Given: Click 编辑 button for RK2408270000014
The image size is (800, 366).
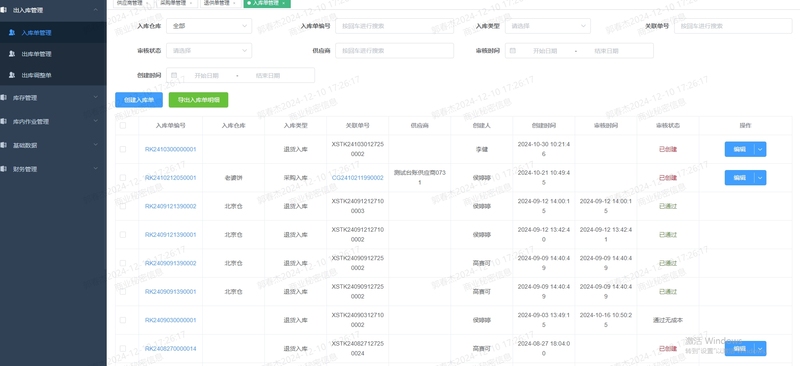Looking at the screenshot, I should tap(739, 349).
